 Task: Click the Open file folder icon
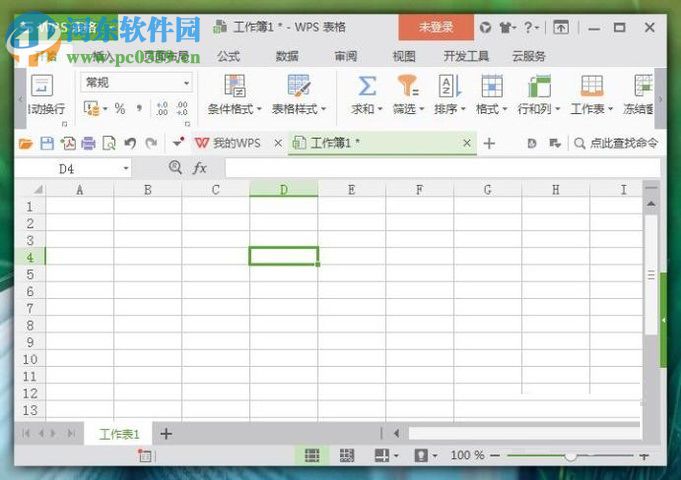click(x=26, y=143)
